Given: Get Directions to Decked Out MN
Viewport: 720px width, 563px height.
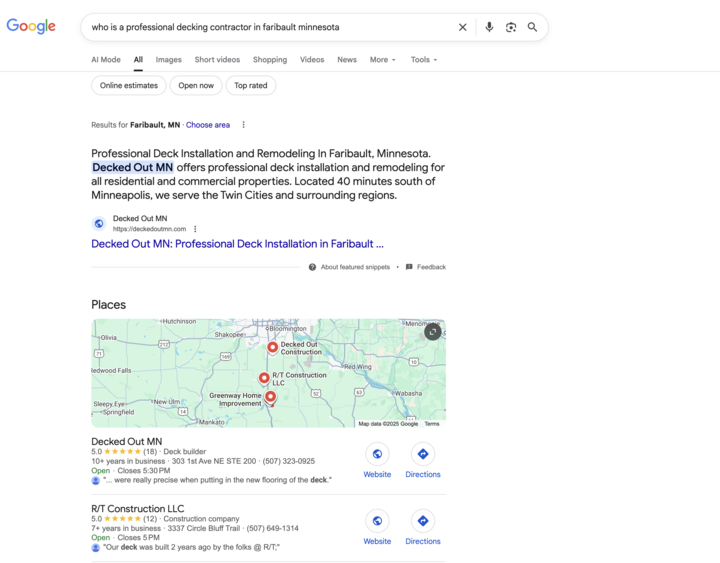Looking at the screenshot, I should pyautogui.click(x=422, y=454).
